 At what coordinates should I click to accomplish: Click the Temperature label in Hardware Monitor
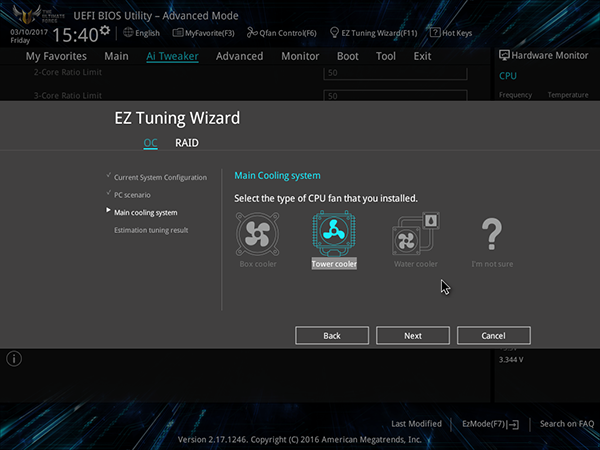pos(568,95)
